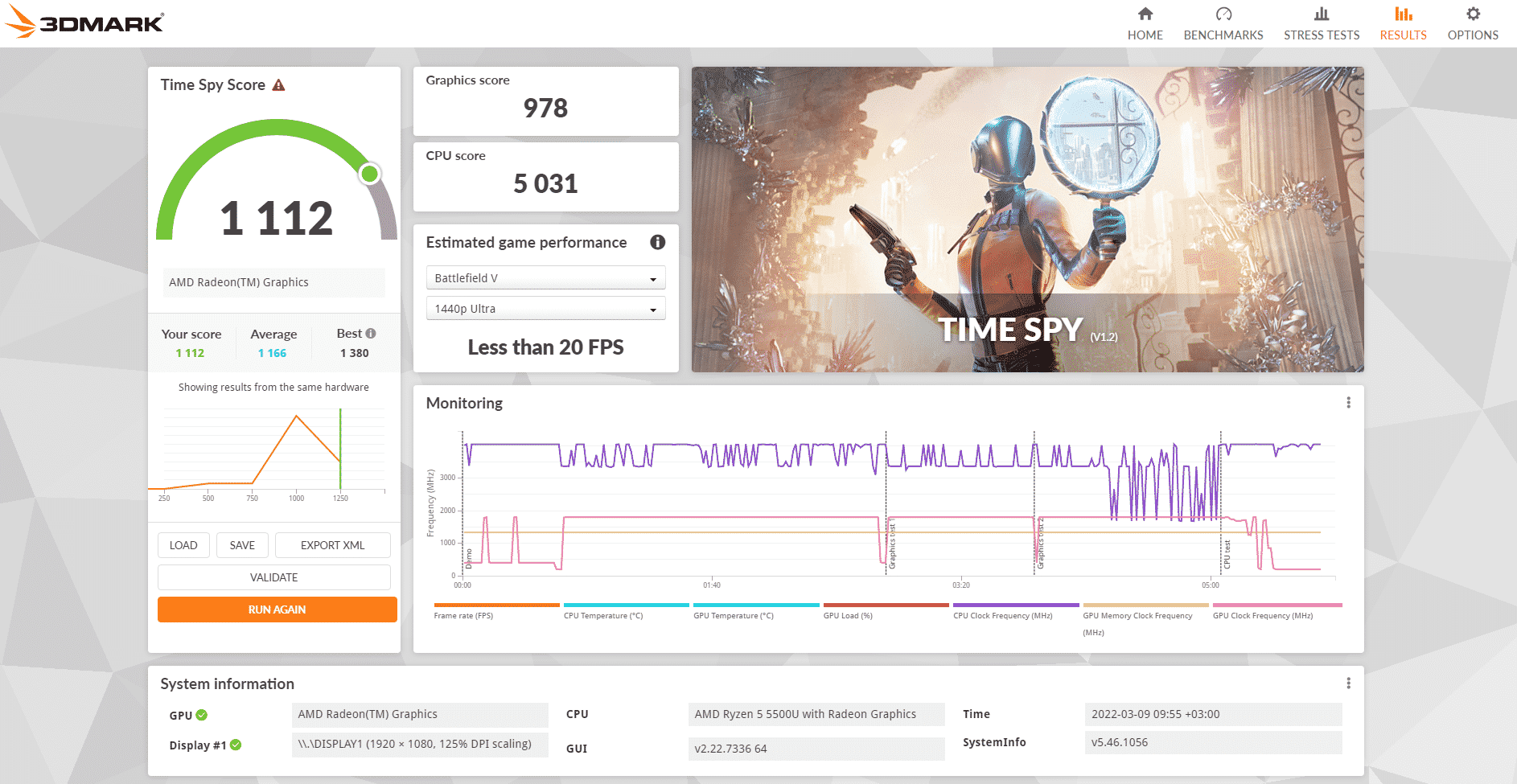Switch to the Benchmarks tab
The height and width of the screenshot is (784, 1517).
(1223, 23)
